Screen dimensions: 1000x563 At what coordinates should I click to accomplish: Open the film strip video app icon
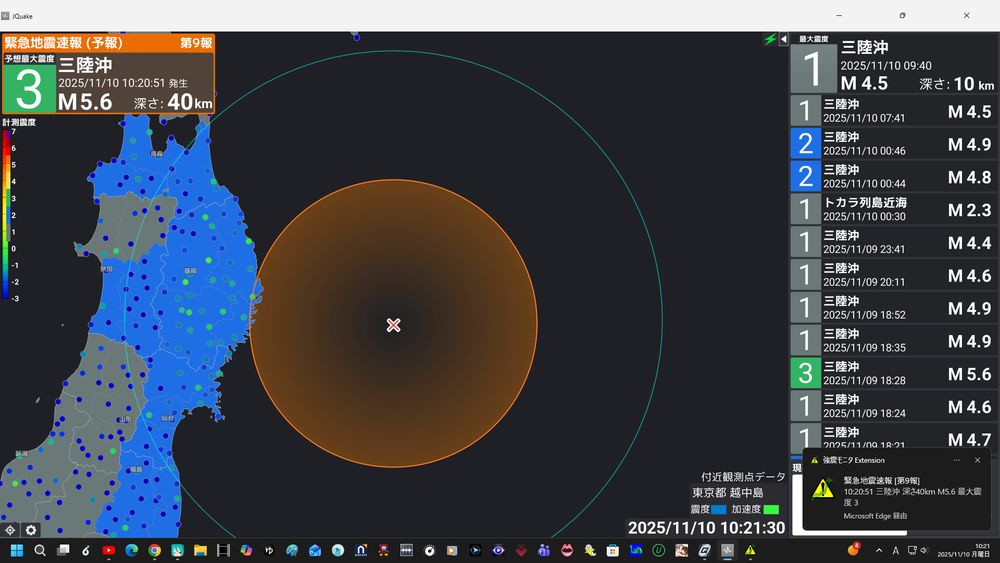point(223,550)
